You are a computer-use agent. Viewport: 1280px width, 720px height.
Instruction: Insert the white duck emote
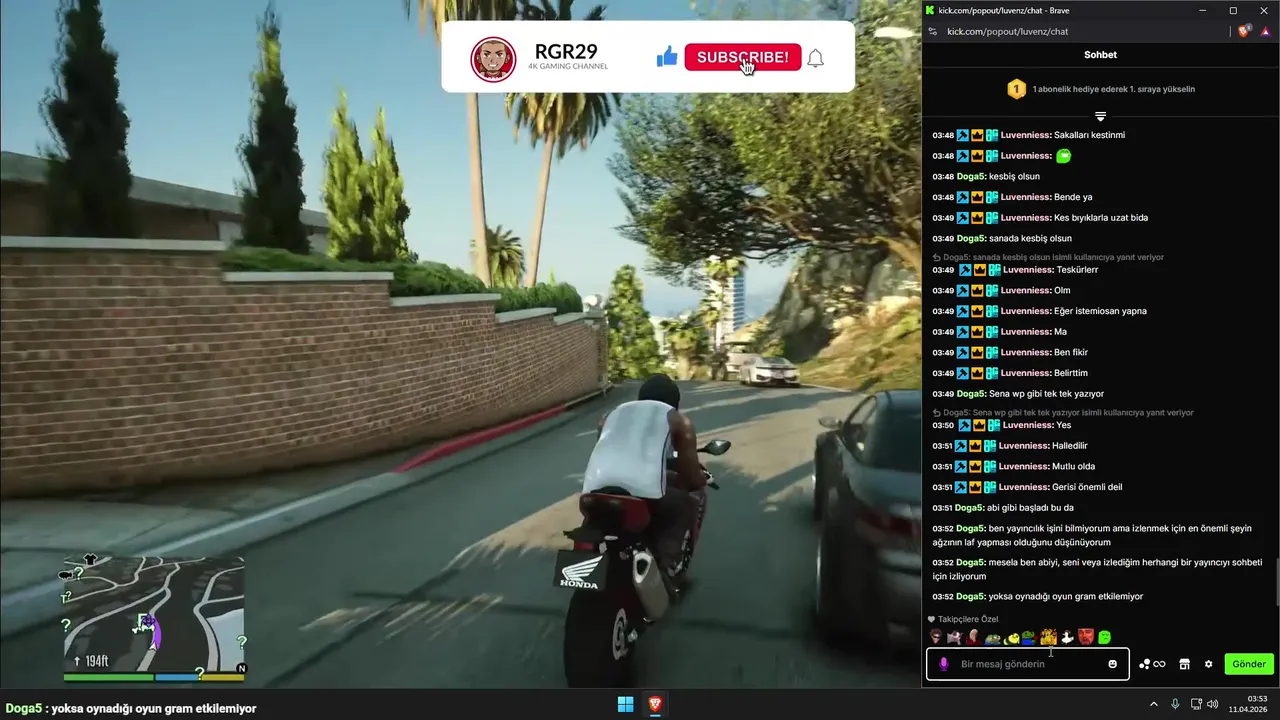(x=1068, y=637)
